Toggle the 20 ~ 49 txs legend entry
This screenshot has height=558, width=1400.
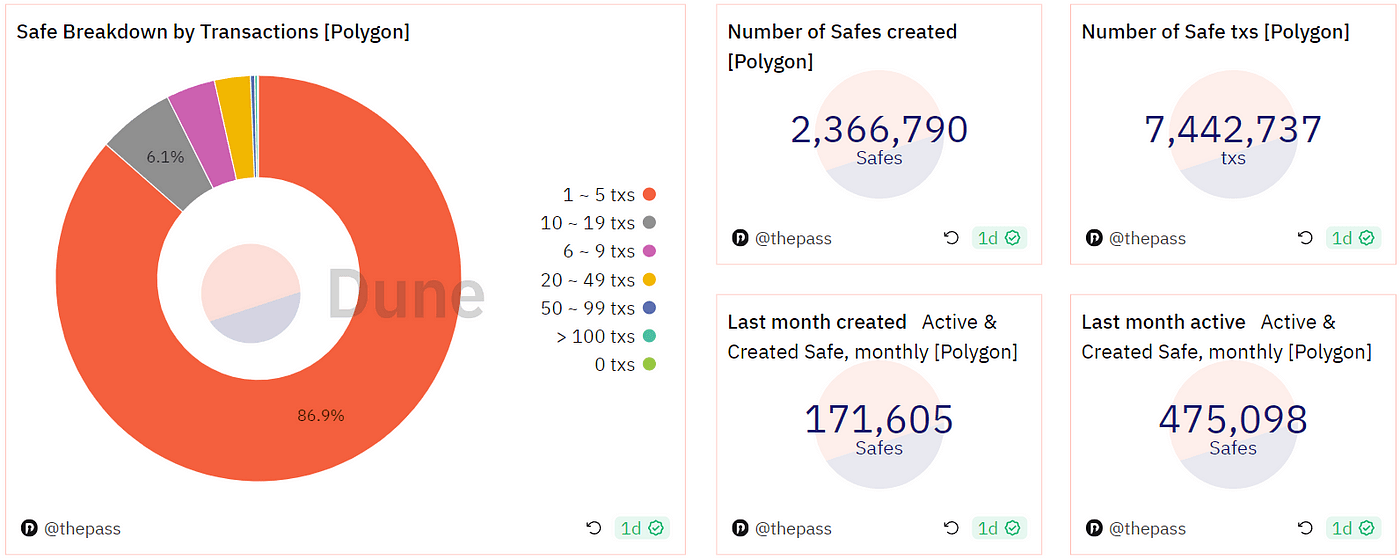(x=598, y=280)
